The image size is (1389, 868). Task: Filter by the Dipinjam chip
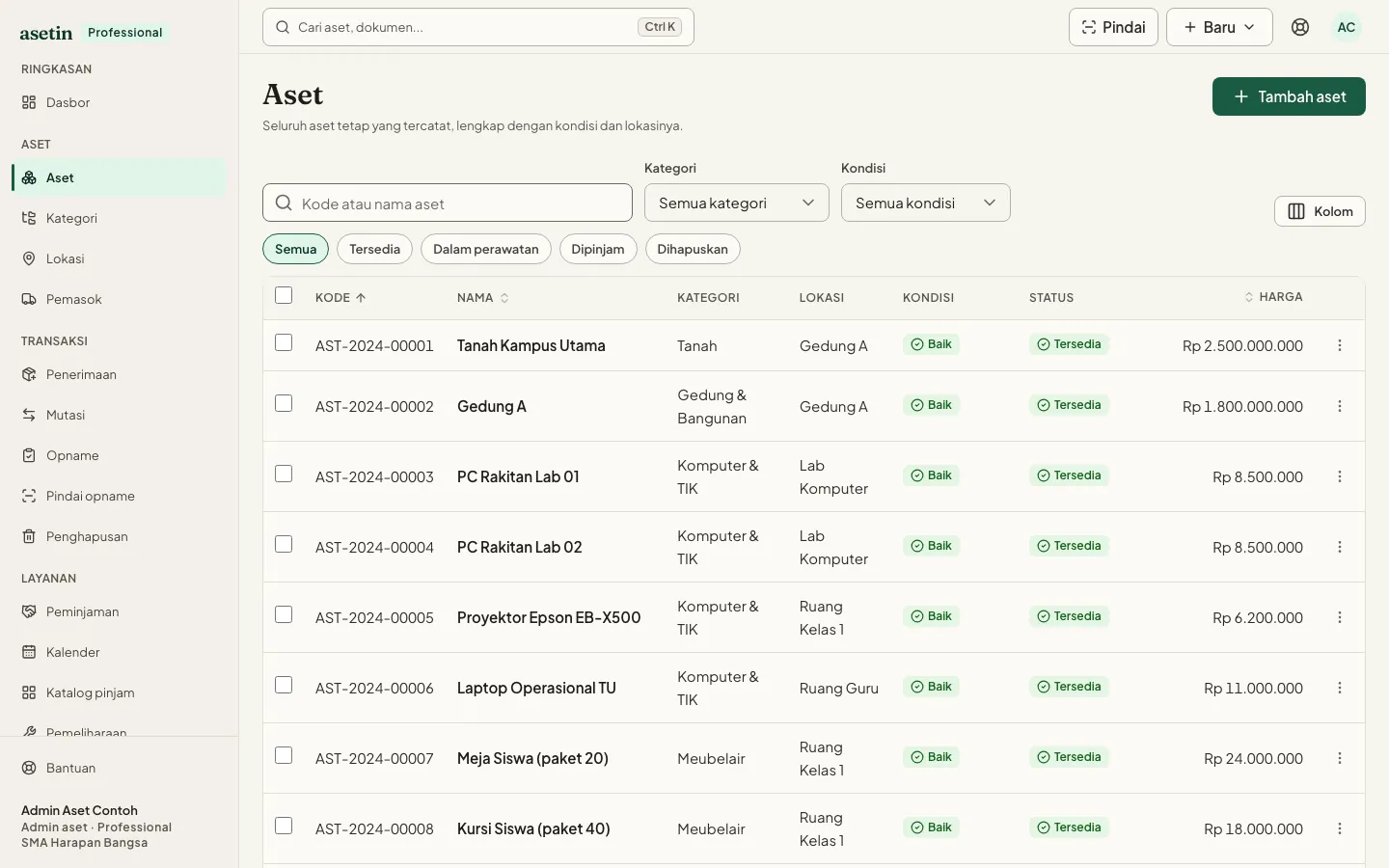[x=598, y=249]
